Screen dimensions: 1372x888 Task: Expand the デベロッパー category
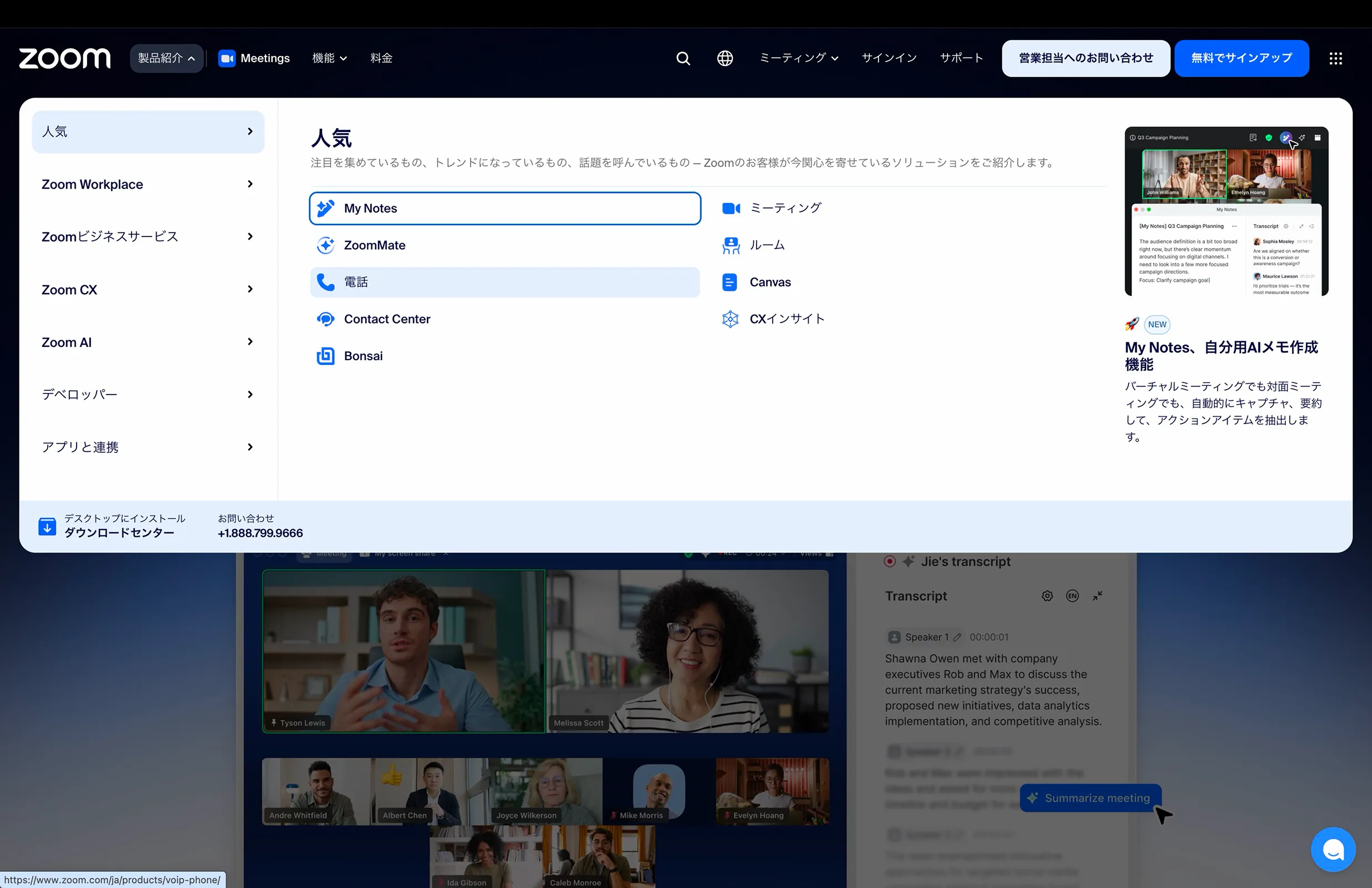click(x=148, y=395)
